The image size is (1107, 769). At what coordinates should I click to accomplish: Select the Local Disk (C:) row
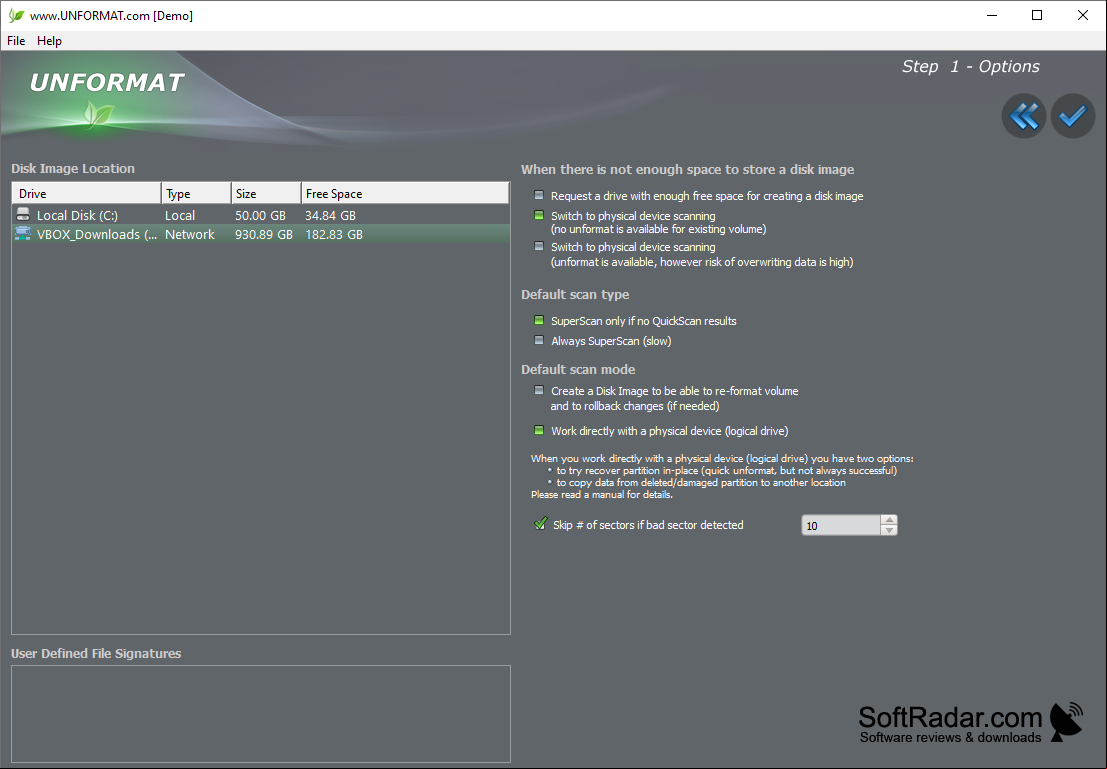tap(261, 215)
